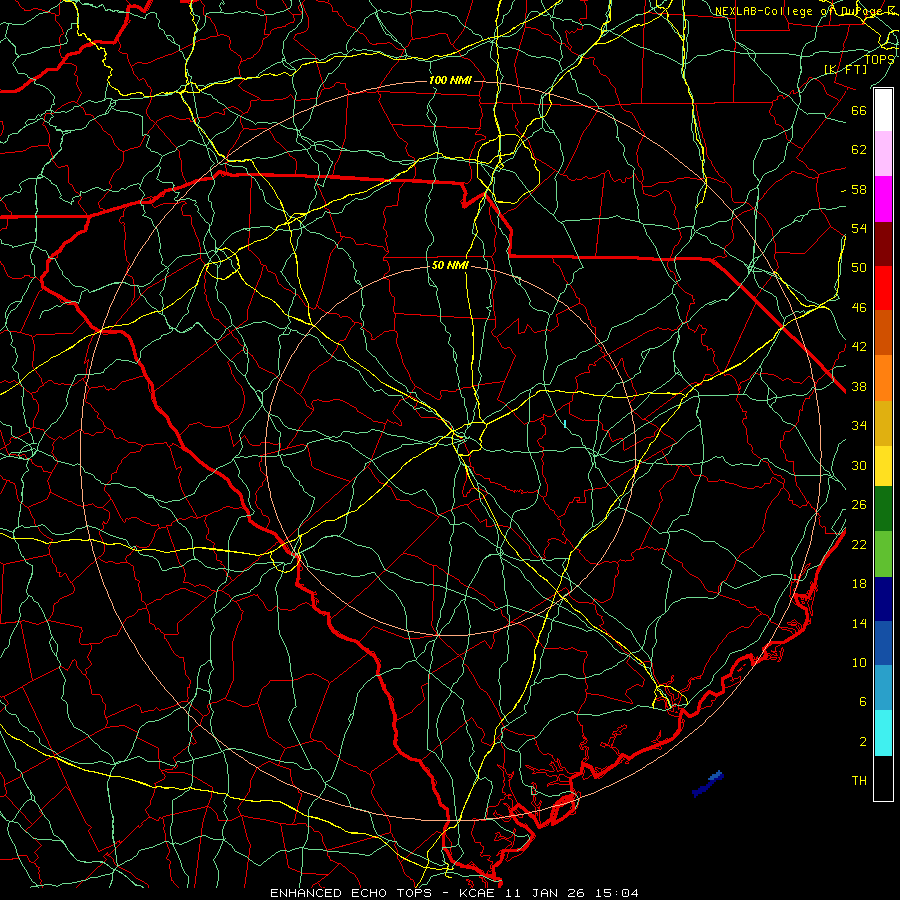Click the Enhanced Echo Tops KCAE title caption
This screenshot has height=900, width=900.
coord(454,893)
